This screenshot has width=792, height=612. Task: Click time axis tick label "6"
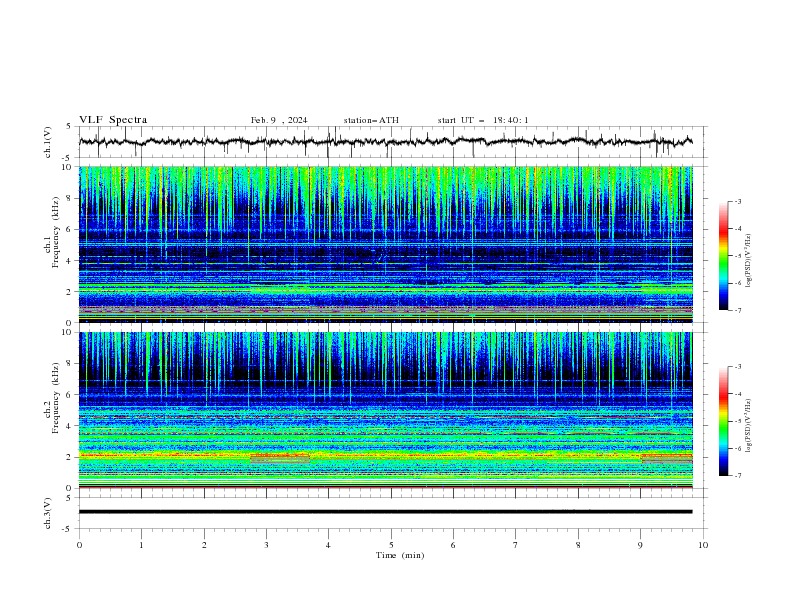point(453,545)
